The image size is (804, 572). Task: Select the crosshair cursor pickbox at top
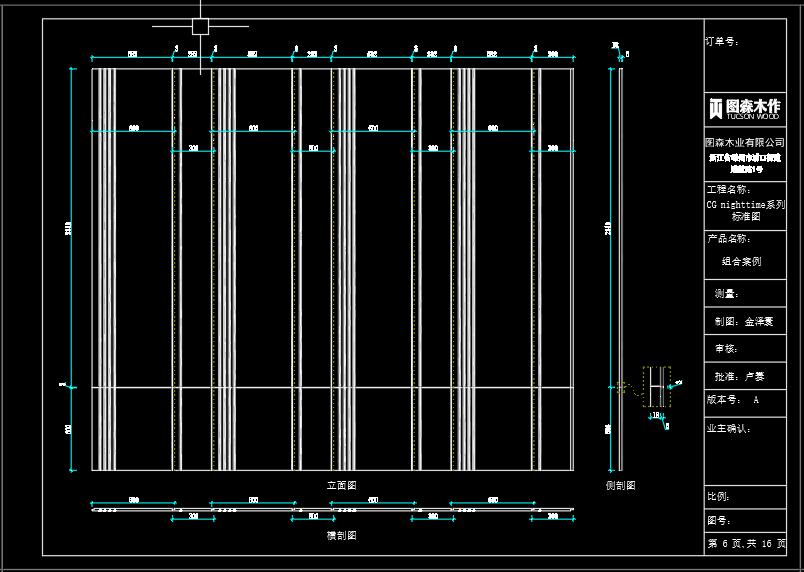(x=200, y=27)
